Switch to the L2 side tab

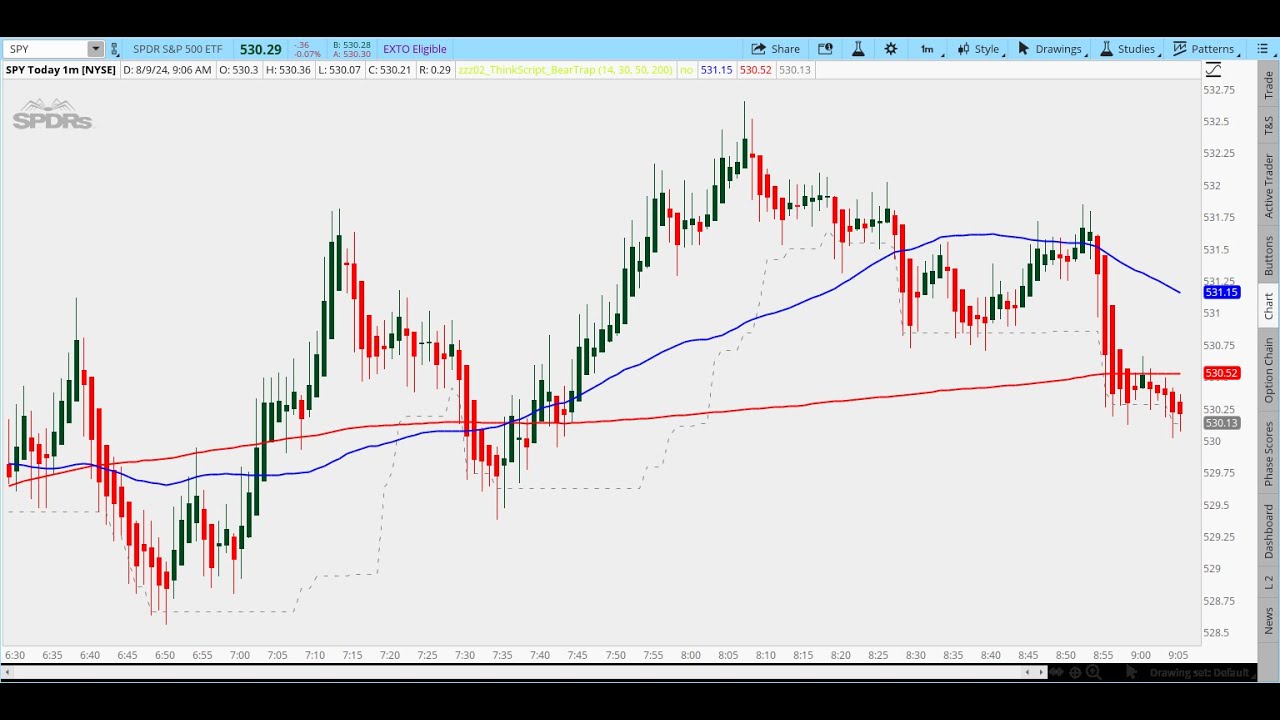[x=1268, y=581]
